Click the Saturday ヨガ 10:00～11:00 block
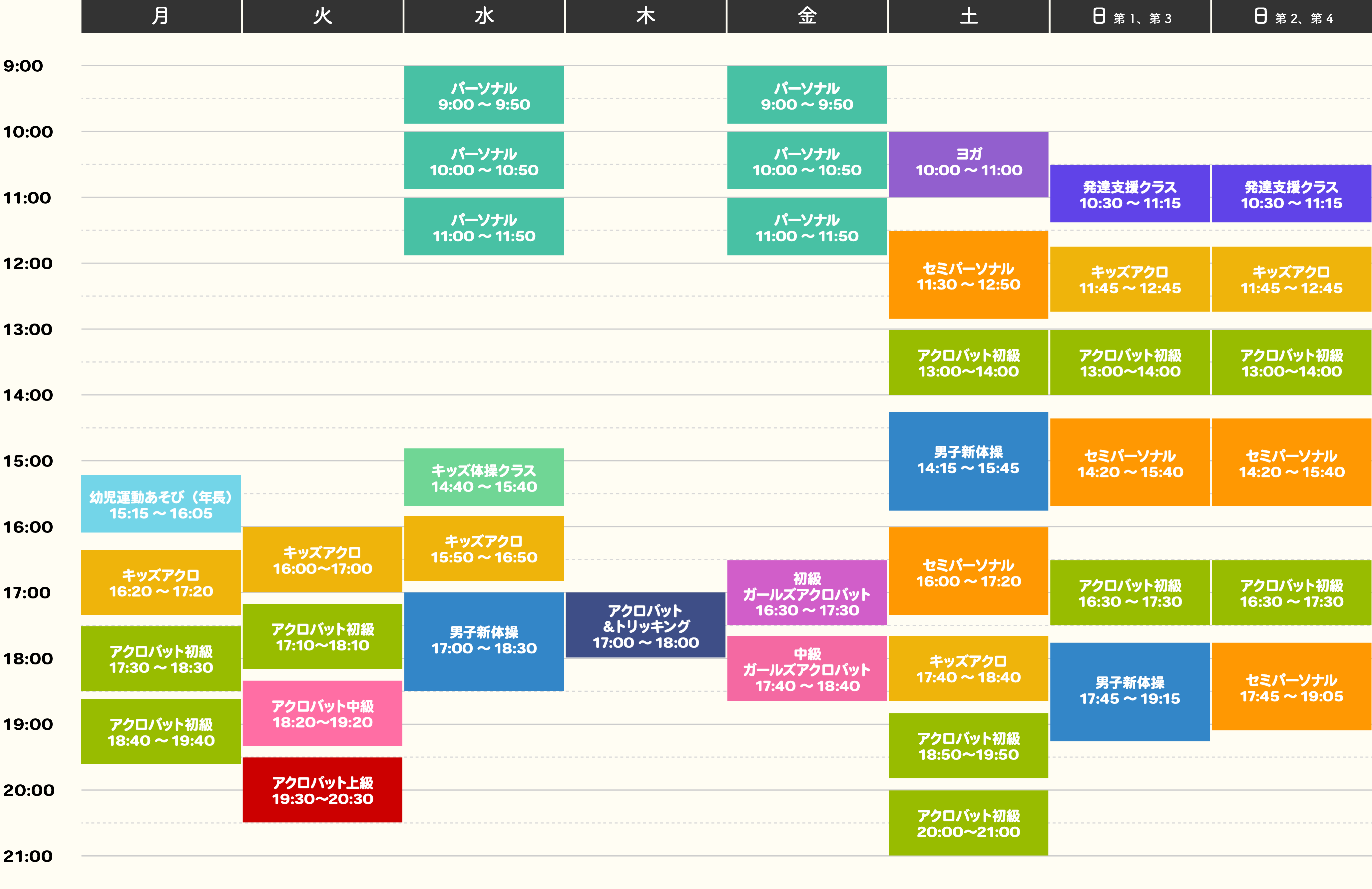1372x889 pixels. (969, 164)
